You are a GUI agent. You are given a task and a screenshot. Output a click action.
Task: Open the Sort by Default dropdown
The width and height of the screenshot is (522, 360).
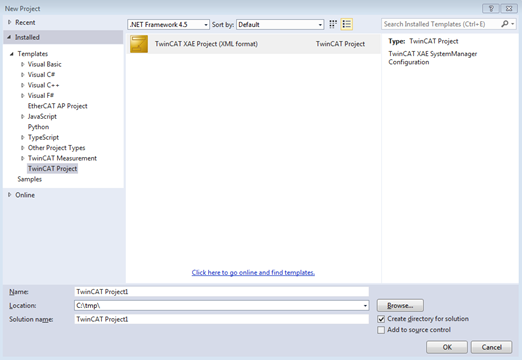coord(280,24)
